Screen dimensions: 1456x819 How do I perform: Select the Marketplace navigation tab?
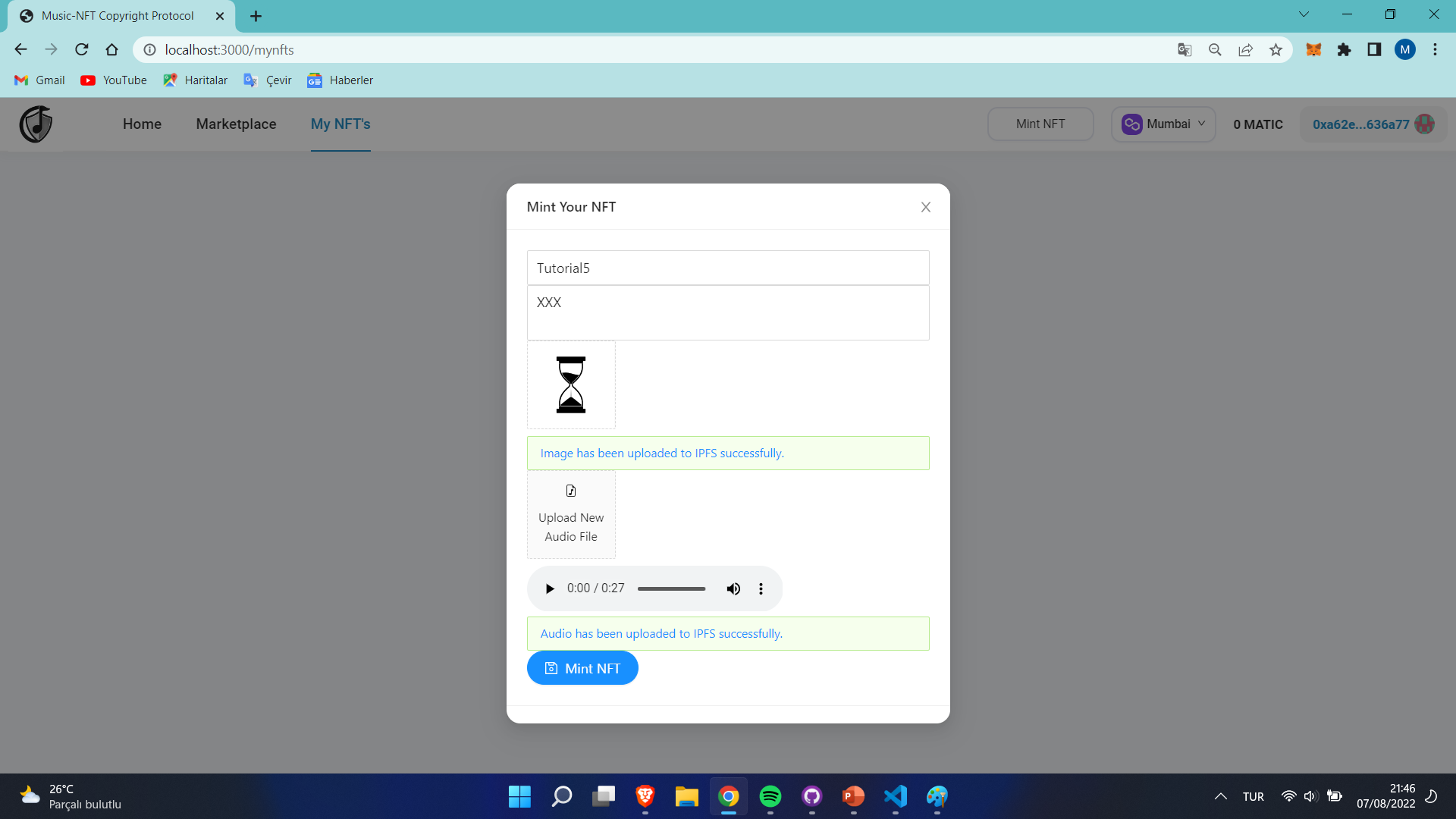236,124
